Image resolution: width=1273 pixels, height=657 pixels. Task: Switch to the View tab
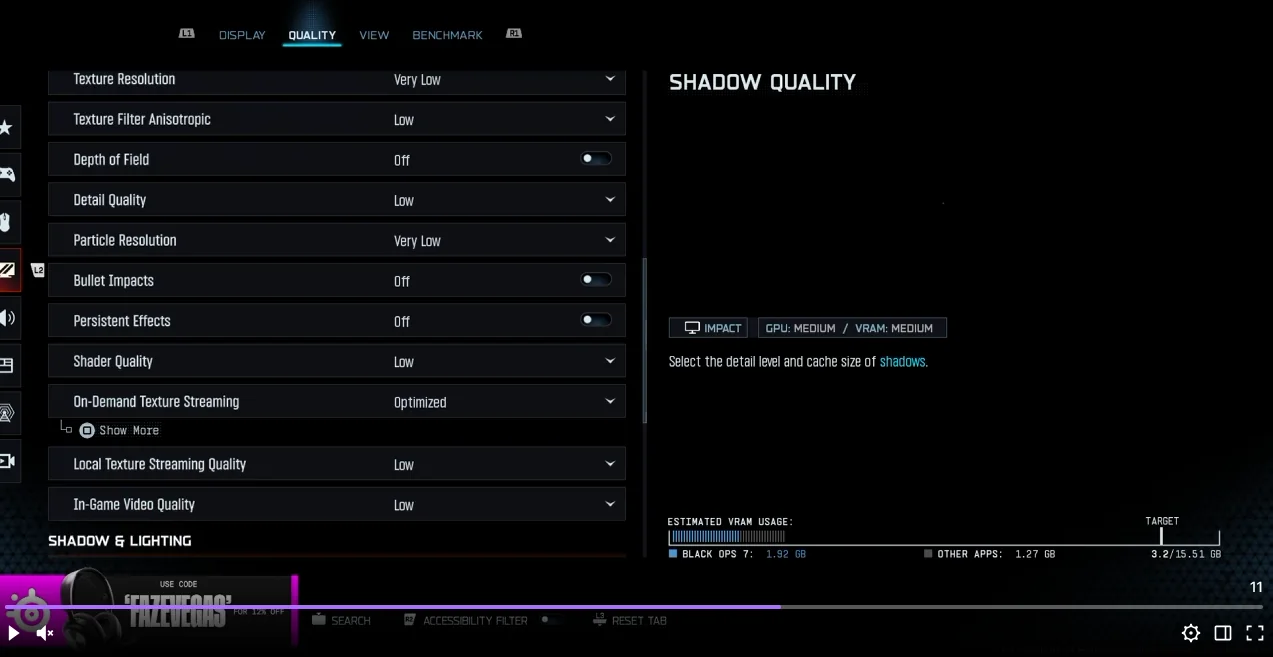click(x=374, y=35)
